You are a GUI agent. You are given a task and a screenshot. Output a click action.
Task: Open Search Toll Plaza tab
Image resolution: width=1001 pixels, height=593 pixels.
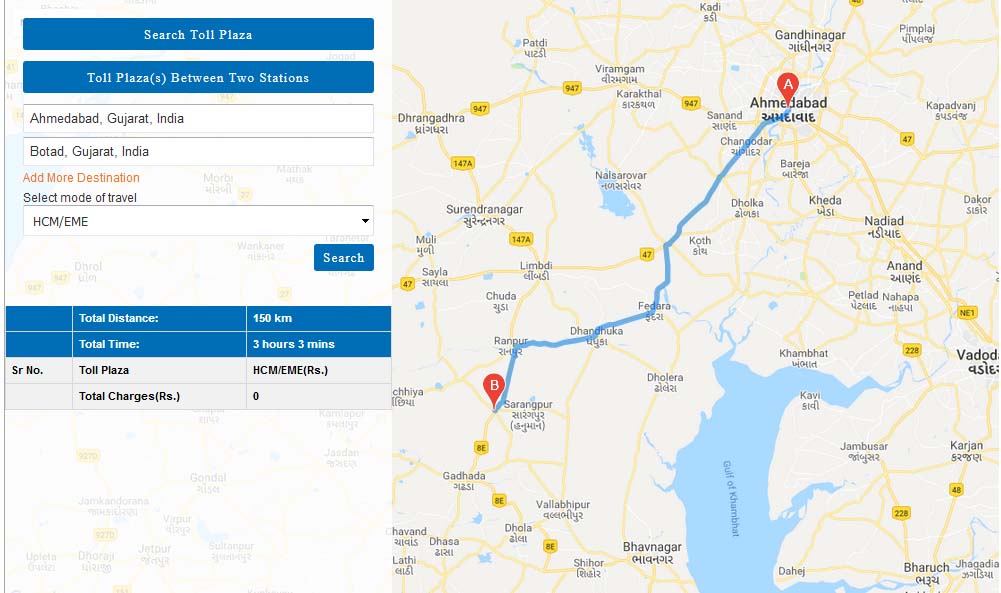click(x=199, y=34)
